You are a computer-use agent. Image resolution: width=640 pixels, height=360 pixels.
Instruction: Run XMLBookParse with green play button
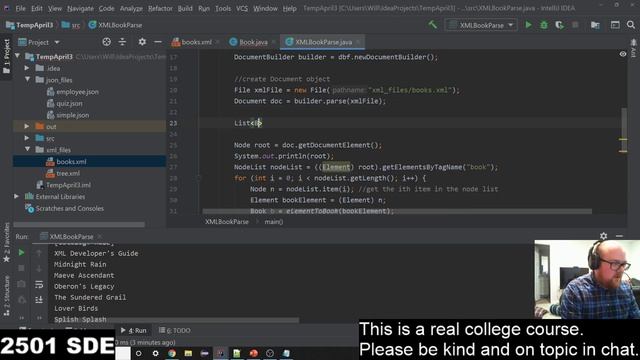529,25
